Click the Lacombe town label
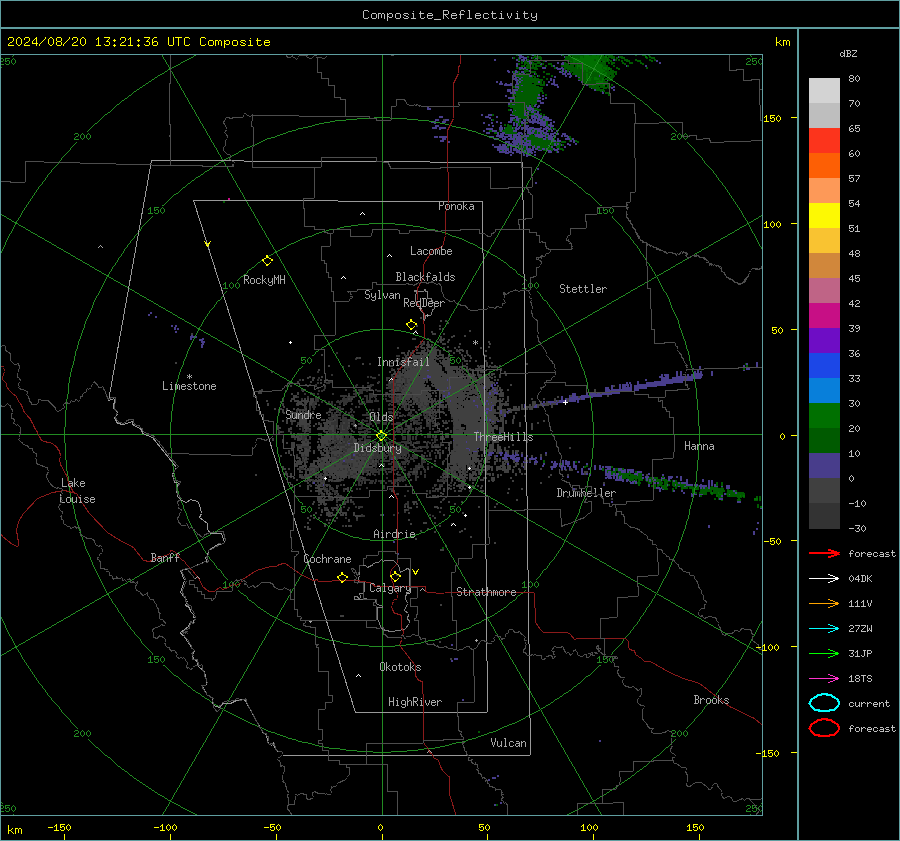This screenshot has width=900, height=841. [x=431, y=251]
